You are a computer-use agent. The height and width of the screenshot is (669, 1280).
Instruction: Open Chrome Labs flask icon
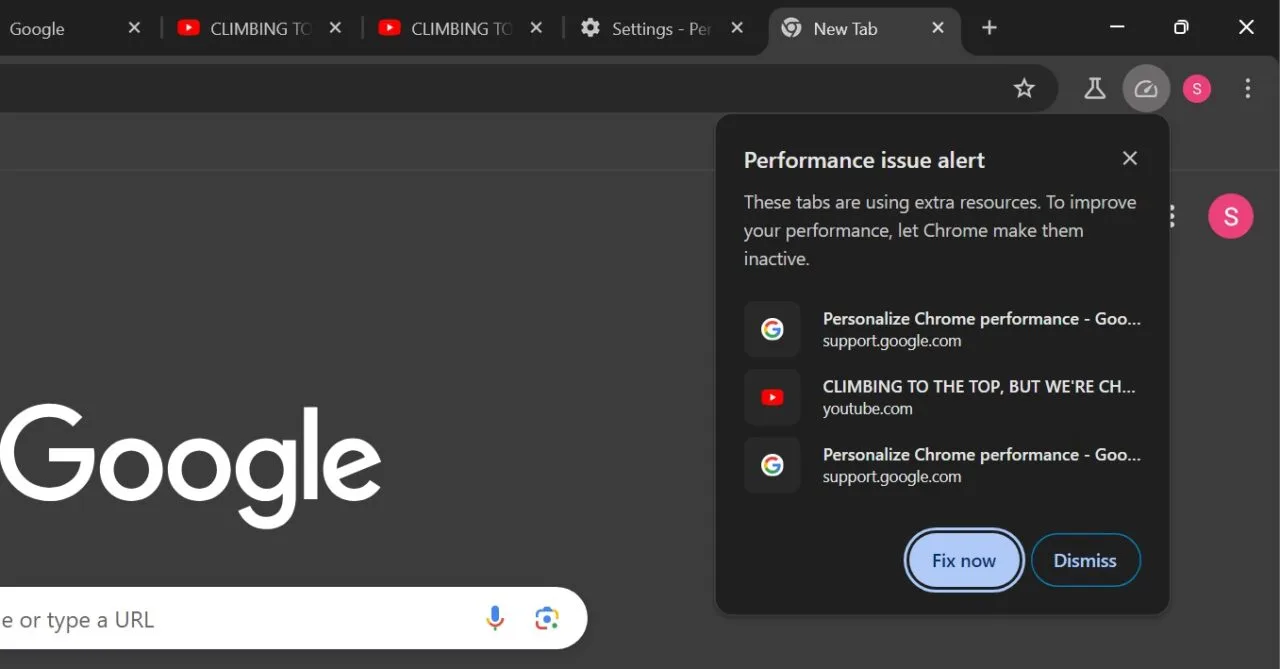coord(1095,89)
